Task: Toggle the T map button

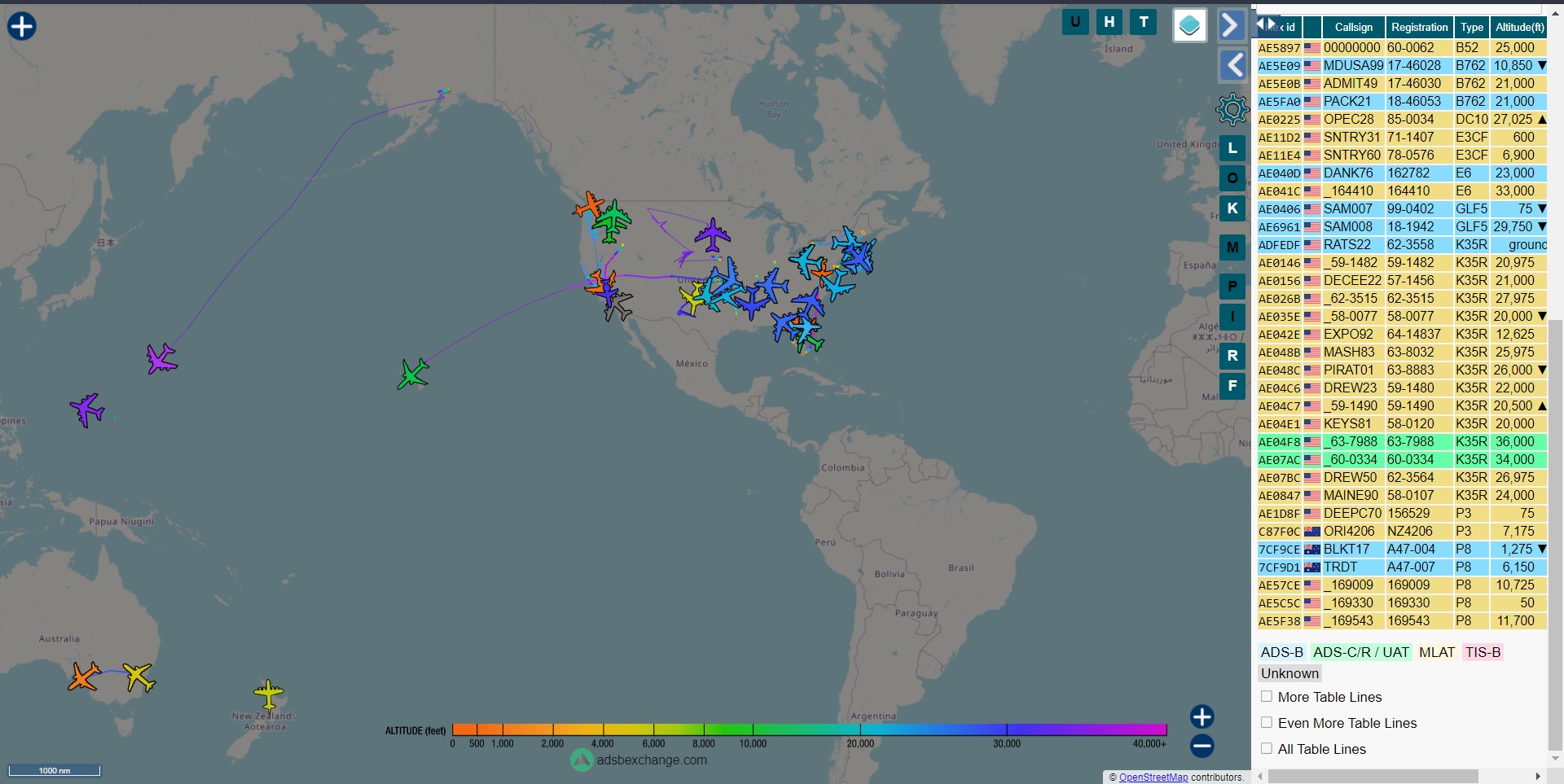Action: point(1144,22)
